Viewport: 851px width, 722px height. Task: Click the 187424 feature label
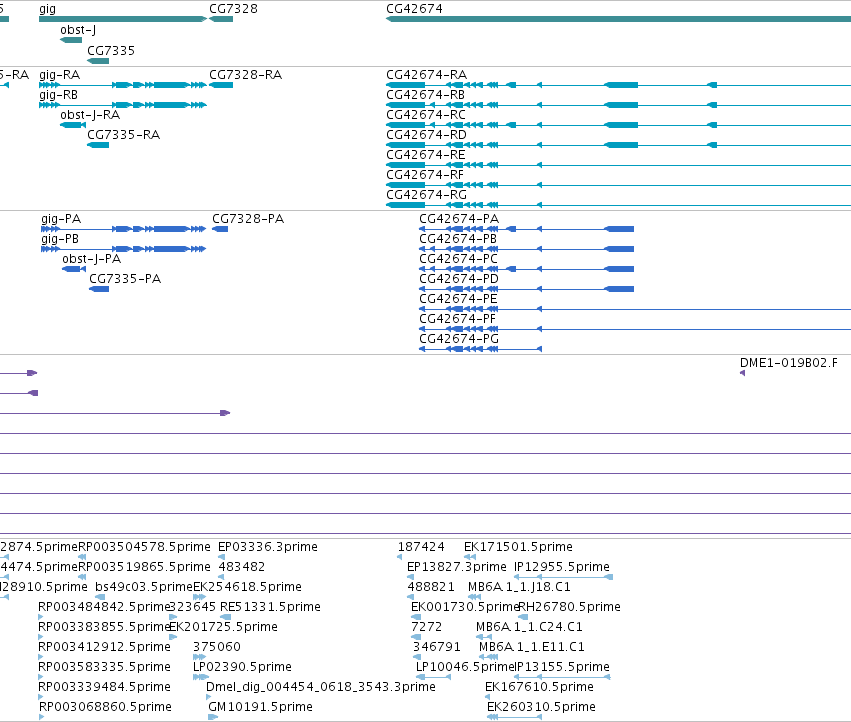[x=421, y=547]
